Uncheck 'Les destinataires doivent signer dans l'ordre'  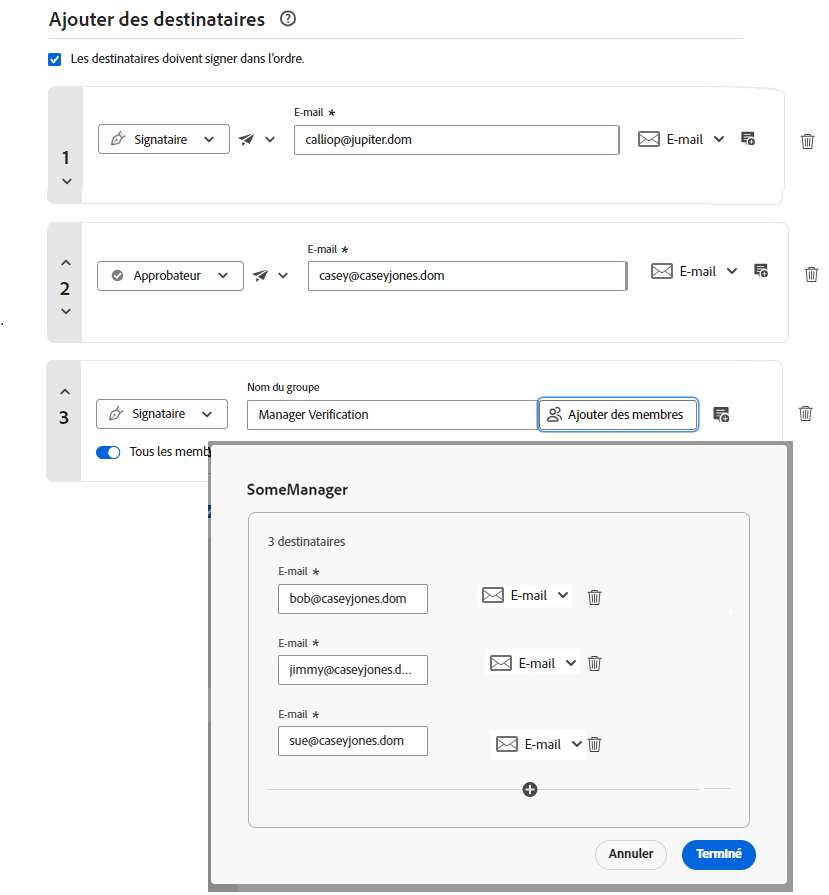pyautogui.click(x=55, y=59)
